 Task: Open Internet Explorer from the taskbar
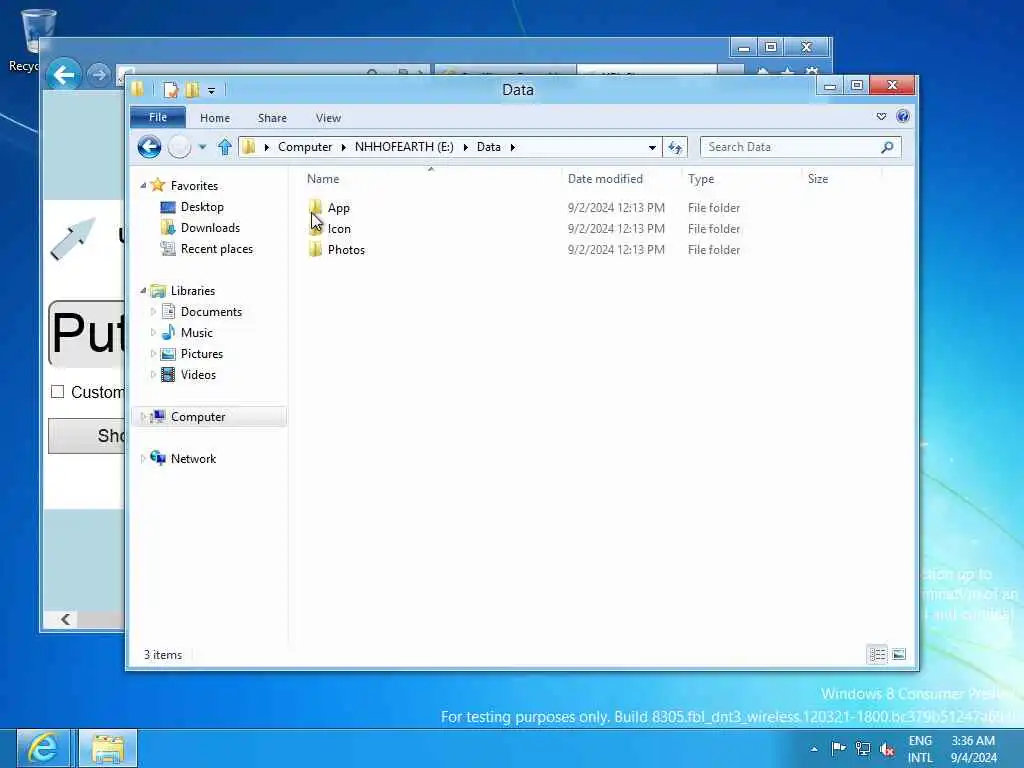(x=42, y=748)
